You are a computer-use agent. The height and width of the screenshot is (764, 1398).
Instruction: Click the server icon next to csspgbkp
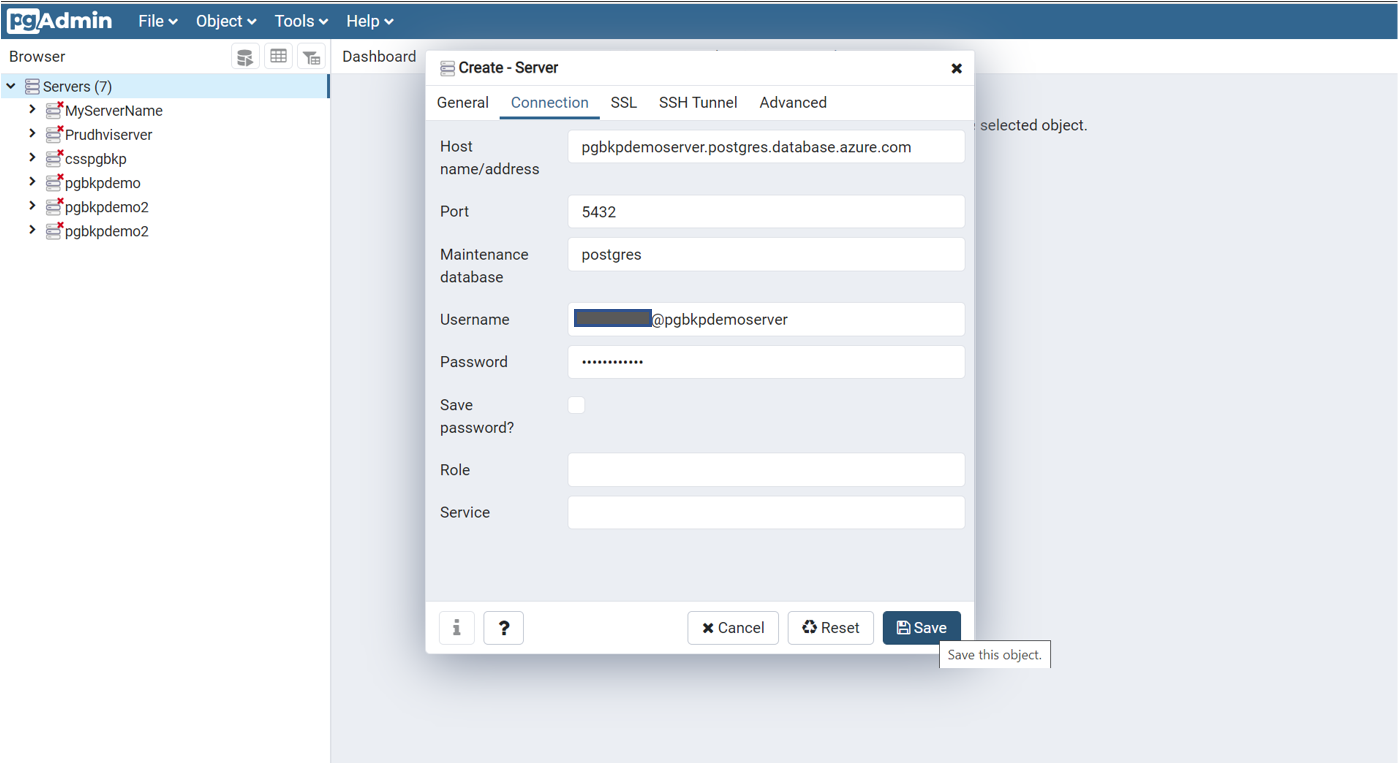(54, 158)
